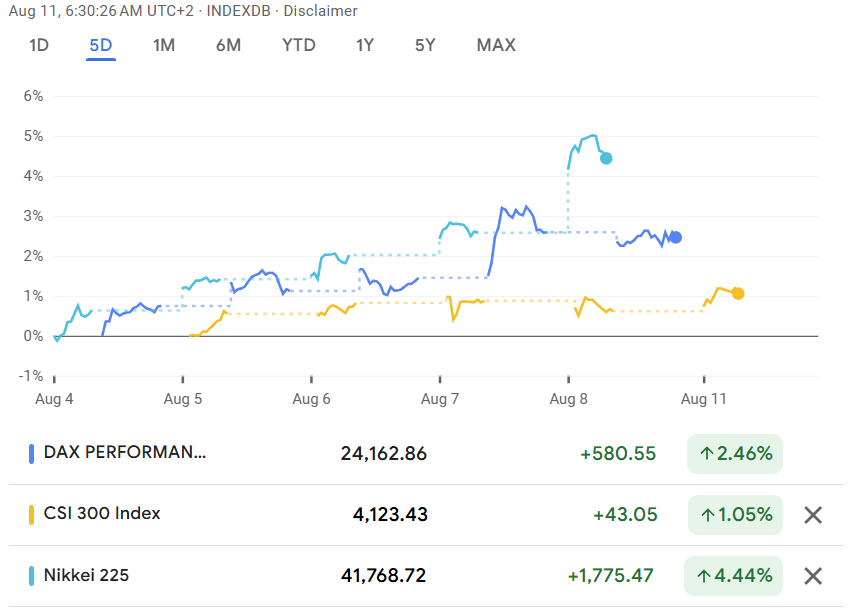This screenshot has height=609, width=855.
Task: Open the Nikkei 225 entry
Action: coord(86,575)
